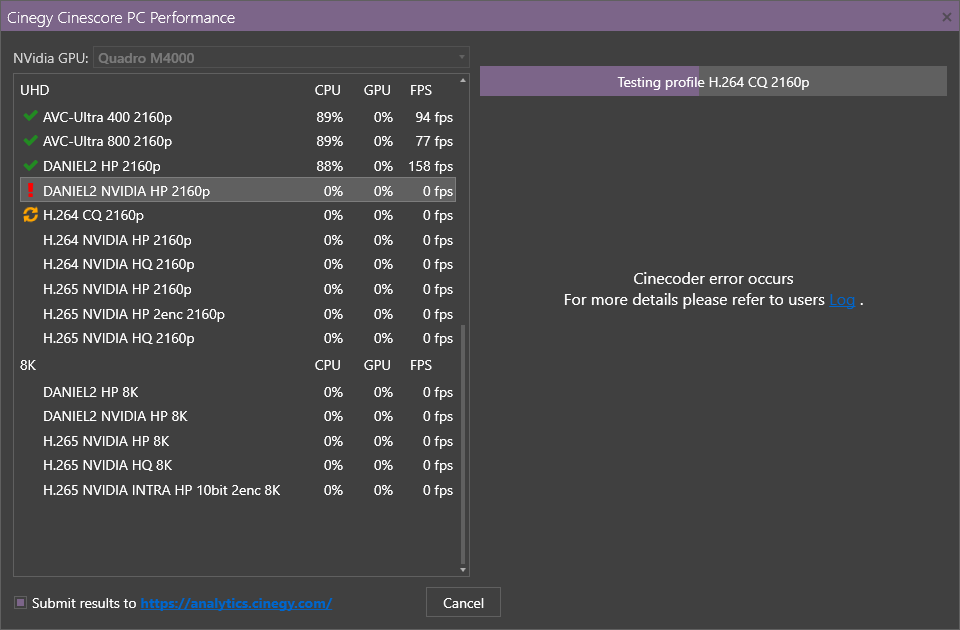Click the Cinecoder error occurs message
The image size is (960, 630).
713,279
